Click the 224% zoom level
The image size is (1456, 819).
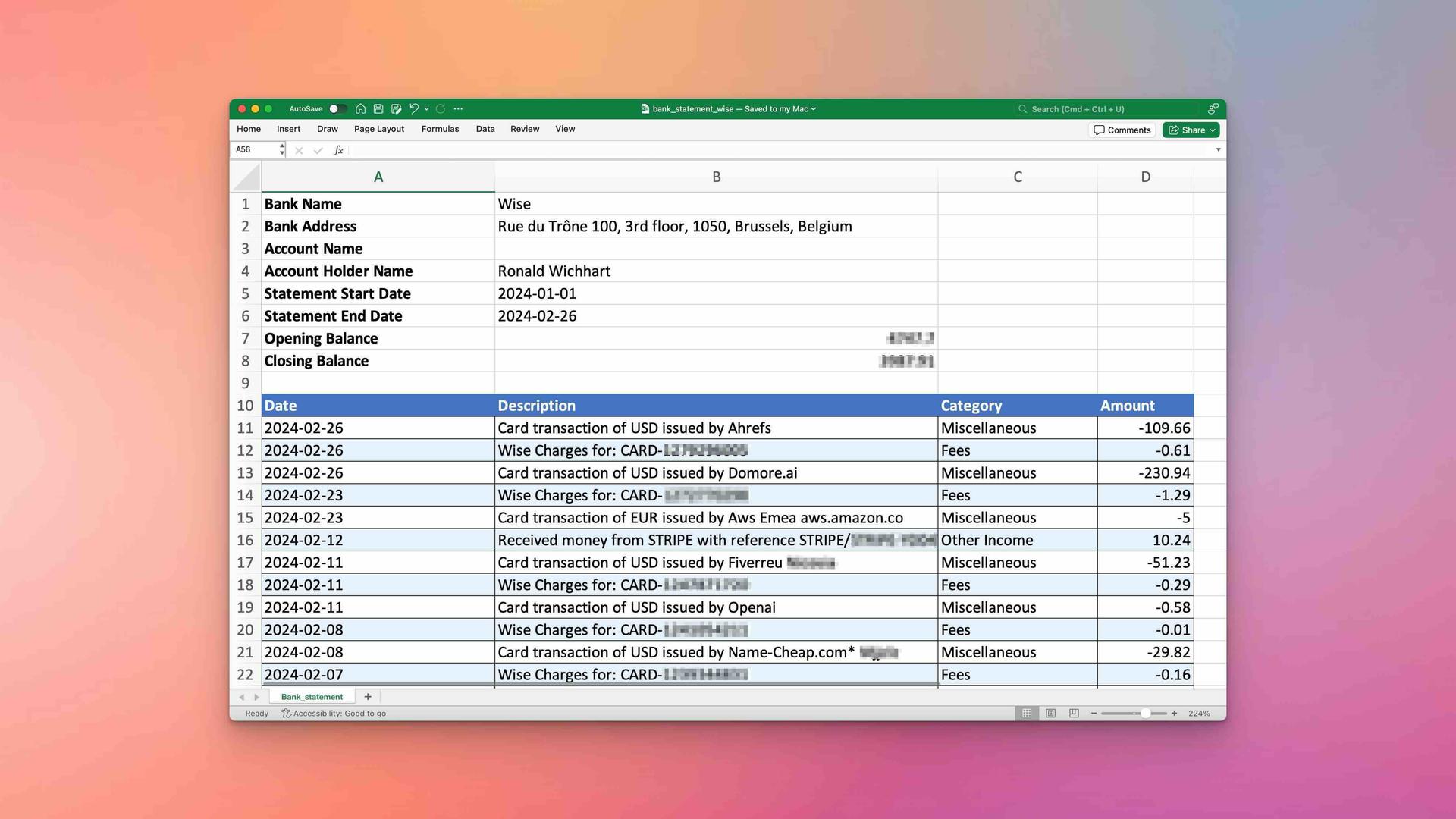click(x=1199, y=714)
